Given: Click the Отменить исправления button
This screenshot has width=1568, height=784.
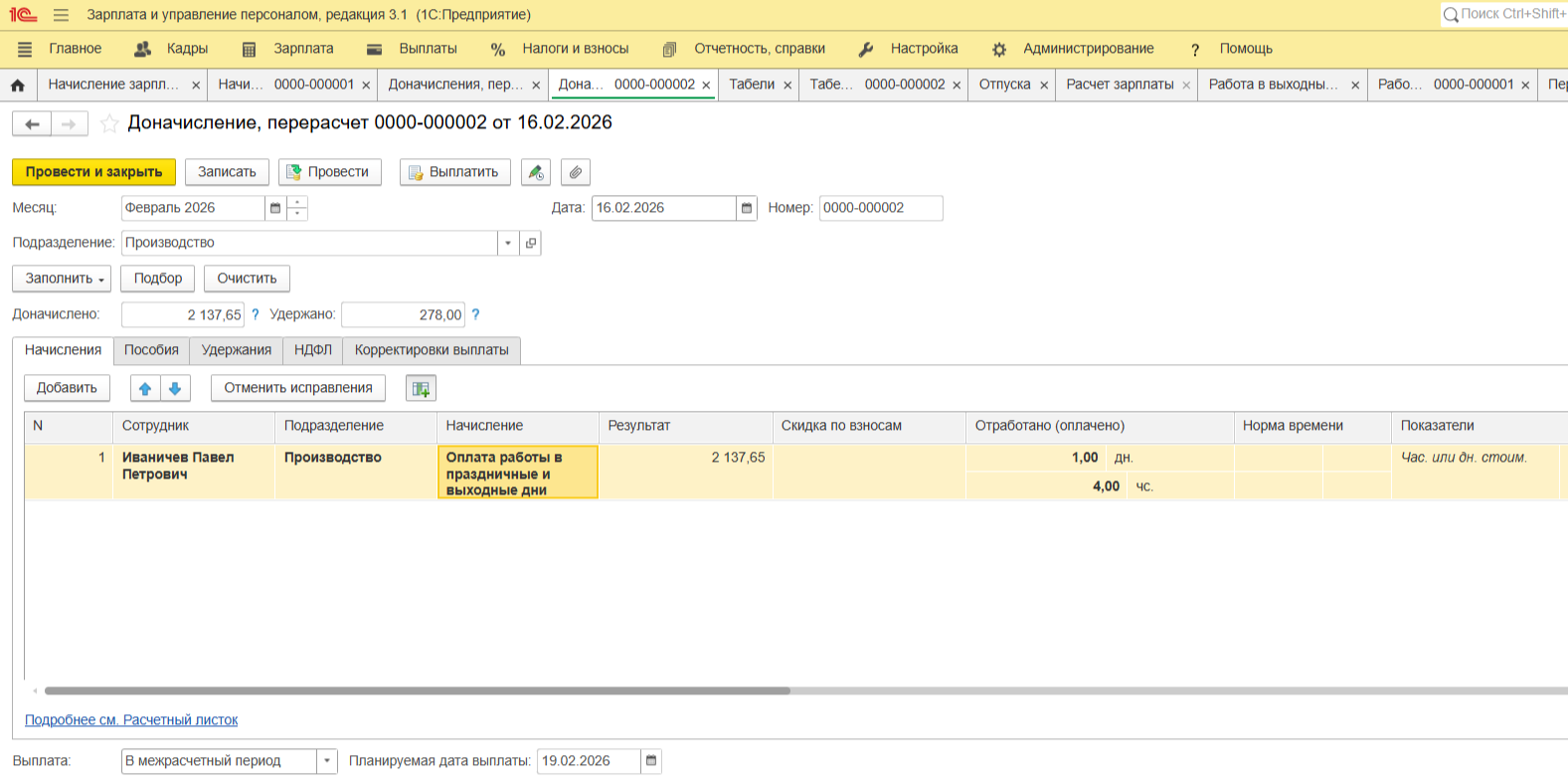Looking at the screenshot, I should 298,388.
